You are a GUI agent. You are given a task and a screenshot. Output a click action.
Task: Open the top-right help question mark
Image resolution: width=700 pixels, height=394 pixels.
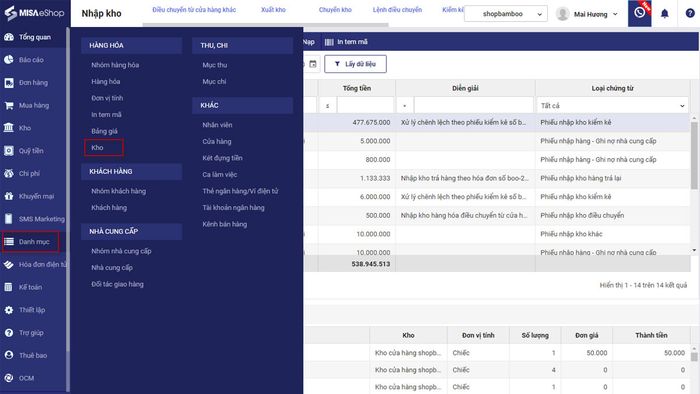coord(690,13)
